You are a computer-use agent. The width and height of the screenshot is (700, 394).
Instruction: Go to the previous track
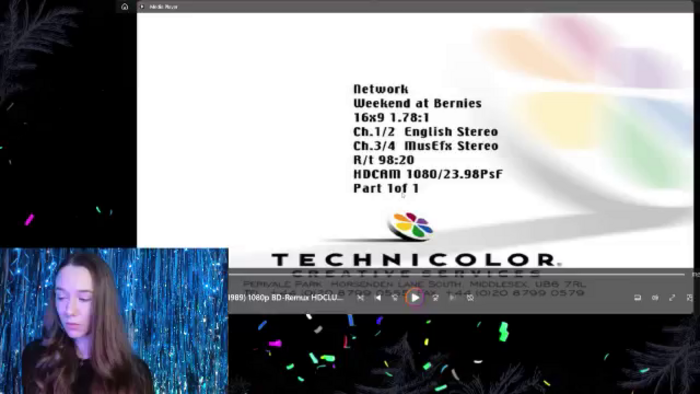click(x=378, y=298)
